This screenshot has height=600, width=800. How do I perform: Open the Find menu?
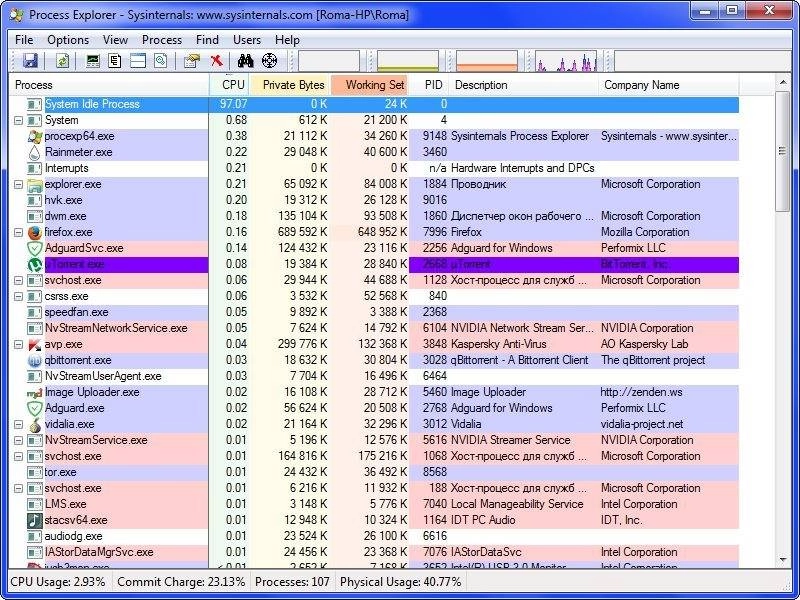207,40
